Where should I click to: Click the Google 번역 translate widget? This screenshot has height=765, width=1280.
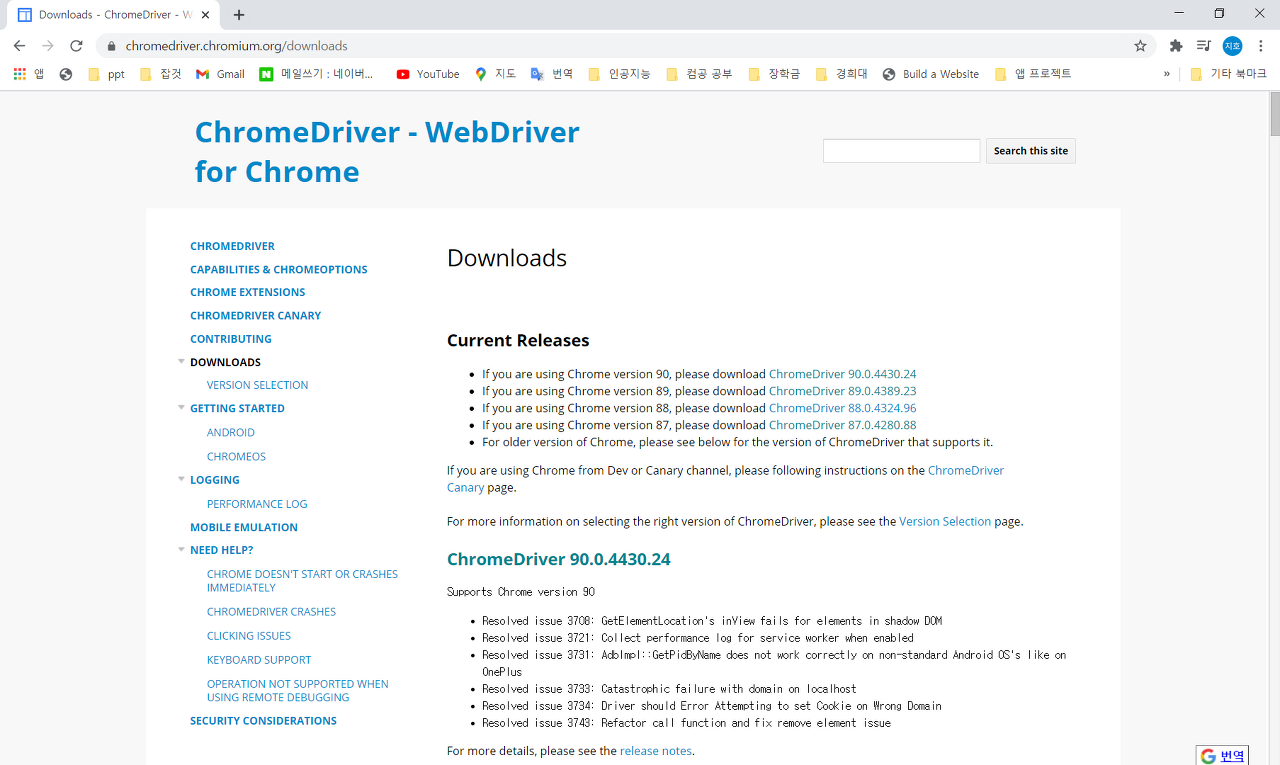tap(1222, 755)
